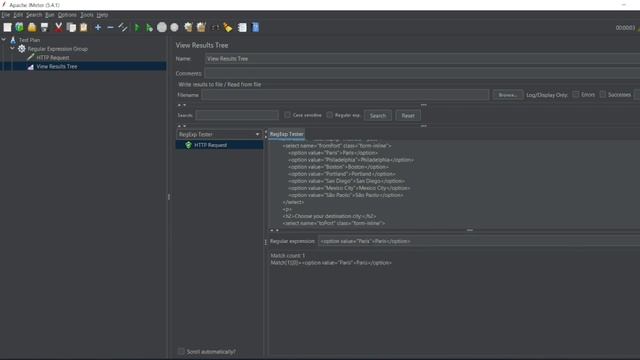Click the green shield on HTTP Request result
Screen dimensions: 640x360
pos(189,145)
